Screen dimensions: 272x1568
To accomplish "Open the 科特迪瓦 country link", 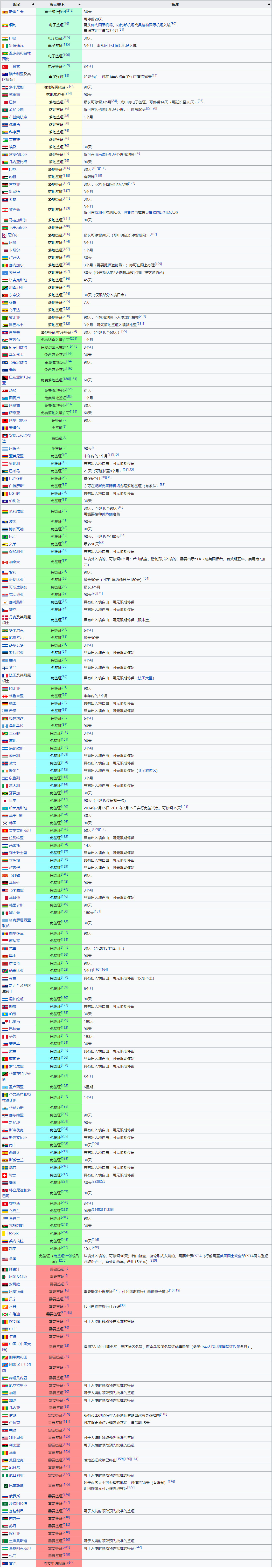I will tap(16, 46).
